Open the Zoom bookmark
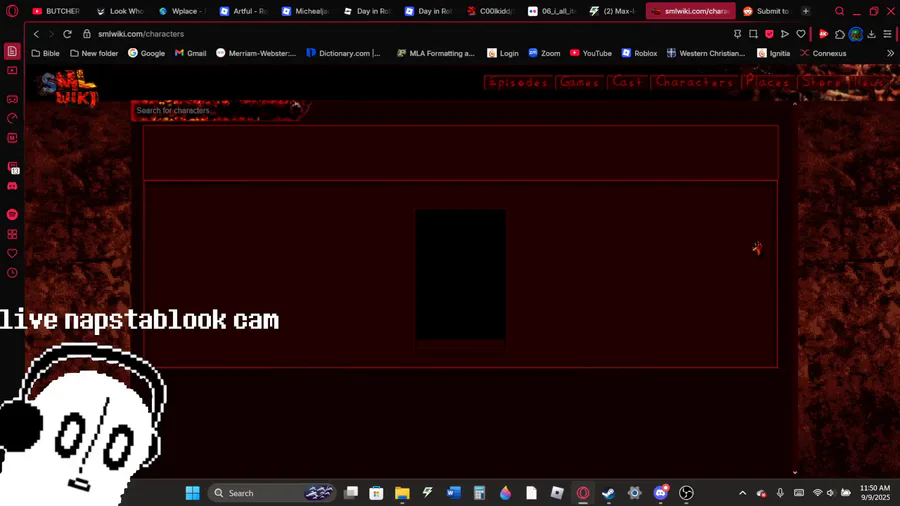 tap(544, 53)
